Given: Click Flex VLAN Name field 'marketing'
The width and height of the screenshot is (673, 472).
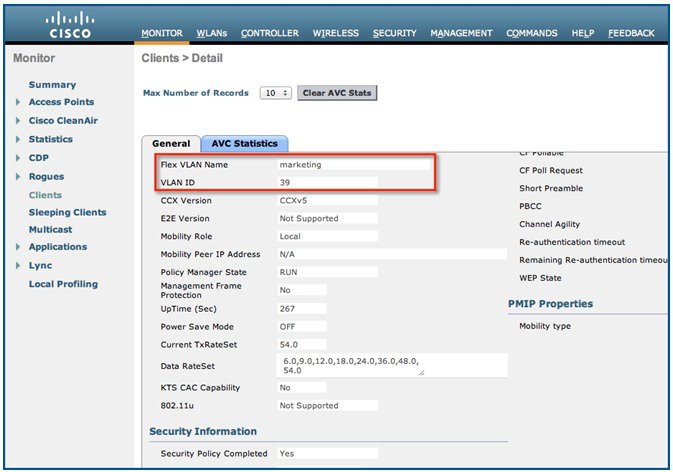Looking at the screenshot, I should click(353, 165).
